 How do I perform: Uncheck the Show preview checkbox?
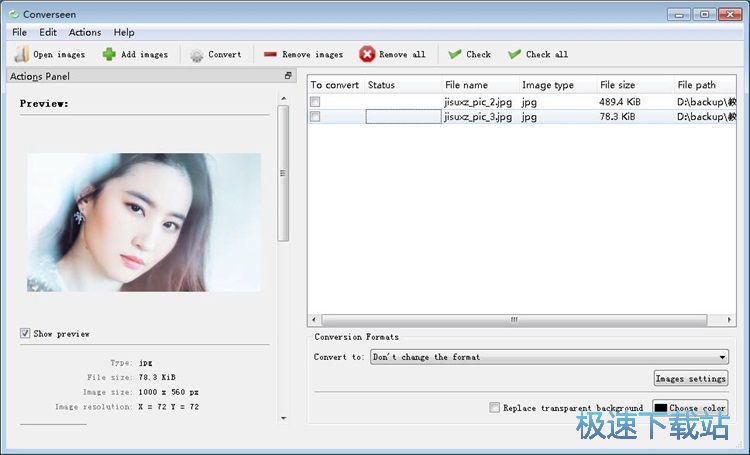(25, 333)
